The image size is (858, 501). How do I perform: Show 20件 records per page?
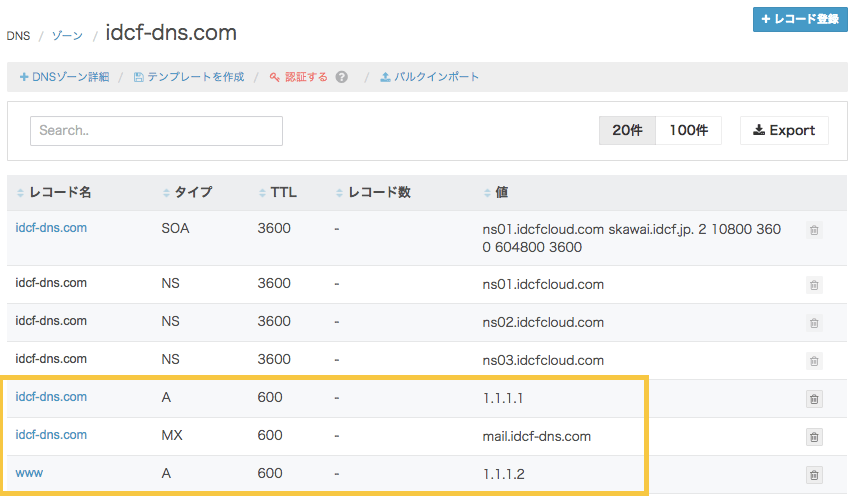(627, 130)
